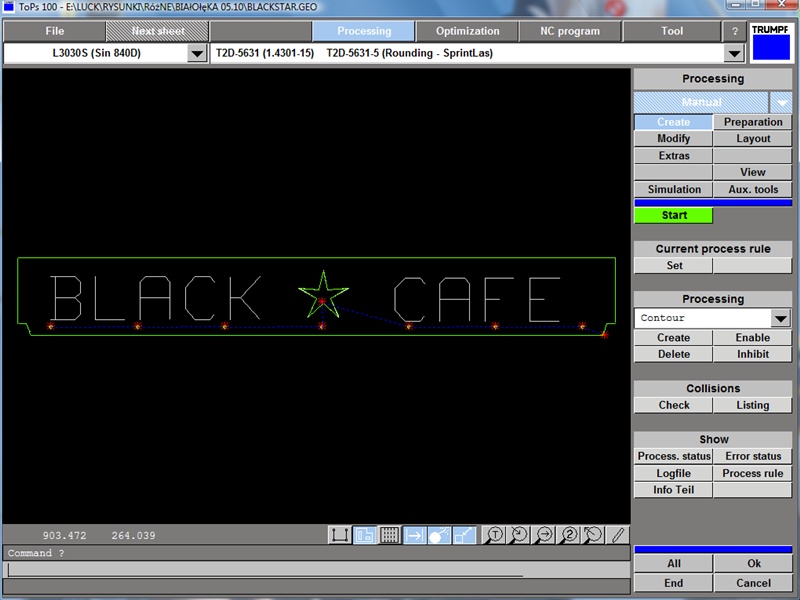Click the zoom-out magnifier with outward arrow
This screenshot has width=800, height=600.
593,535
